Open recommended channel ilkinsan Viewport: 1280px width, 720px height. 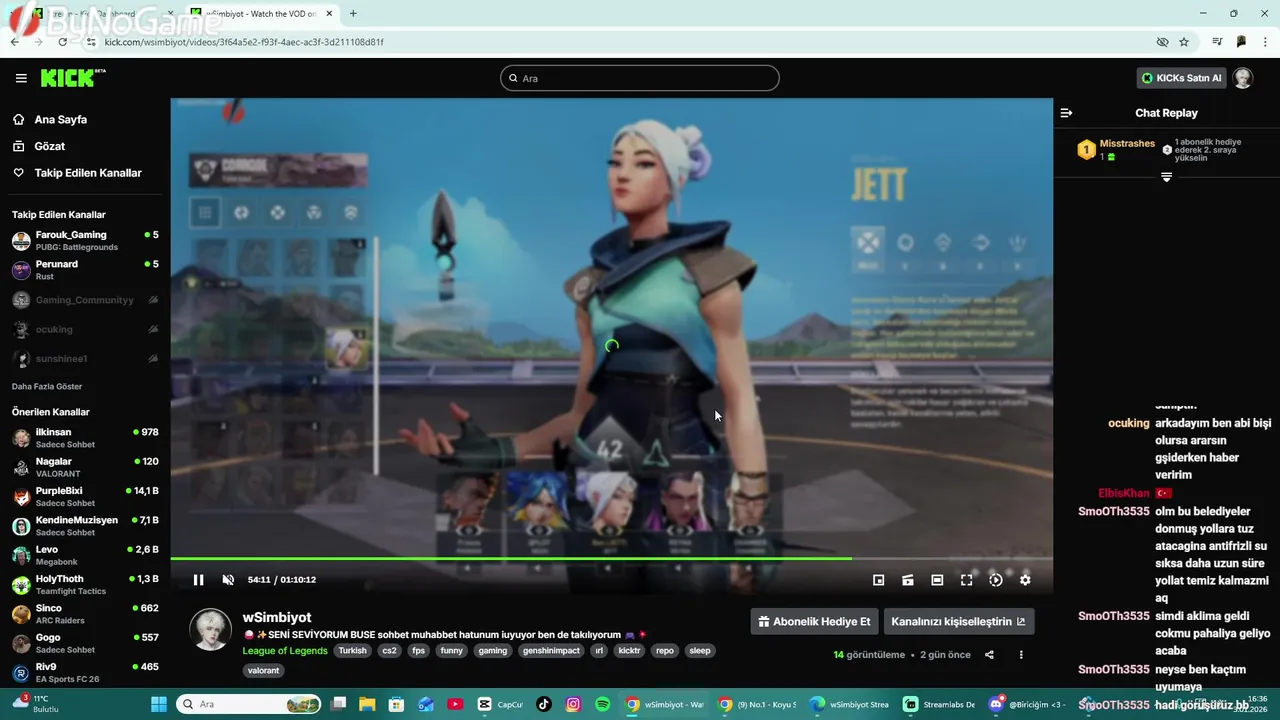85,438
